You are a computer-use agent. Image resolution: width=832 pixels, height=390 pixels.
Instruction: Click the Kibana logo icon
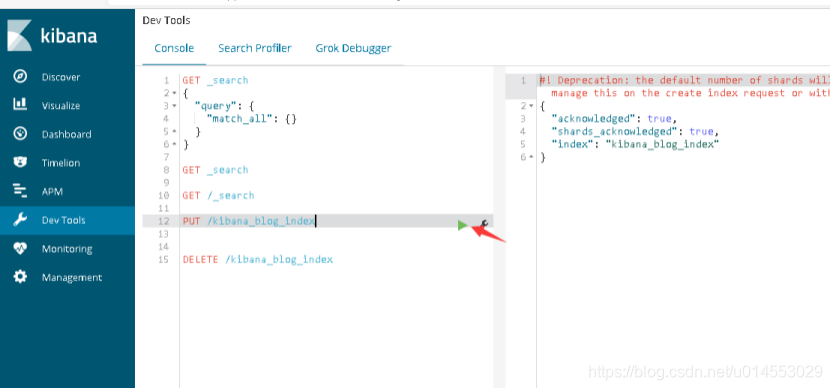[x=20, y=36]
